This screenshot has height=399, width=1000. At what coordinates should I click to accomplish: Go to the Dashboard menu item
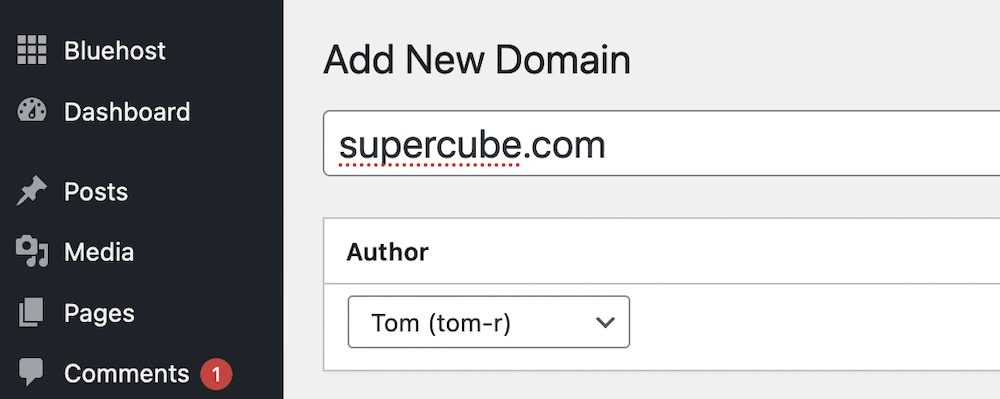[x=127, y=112]
